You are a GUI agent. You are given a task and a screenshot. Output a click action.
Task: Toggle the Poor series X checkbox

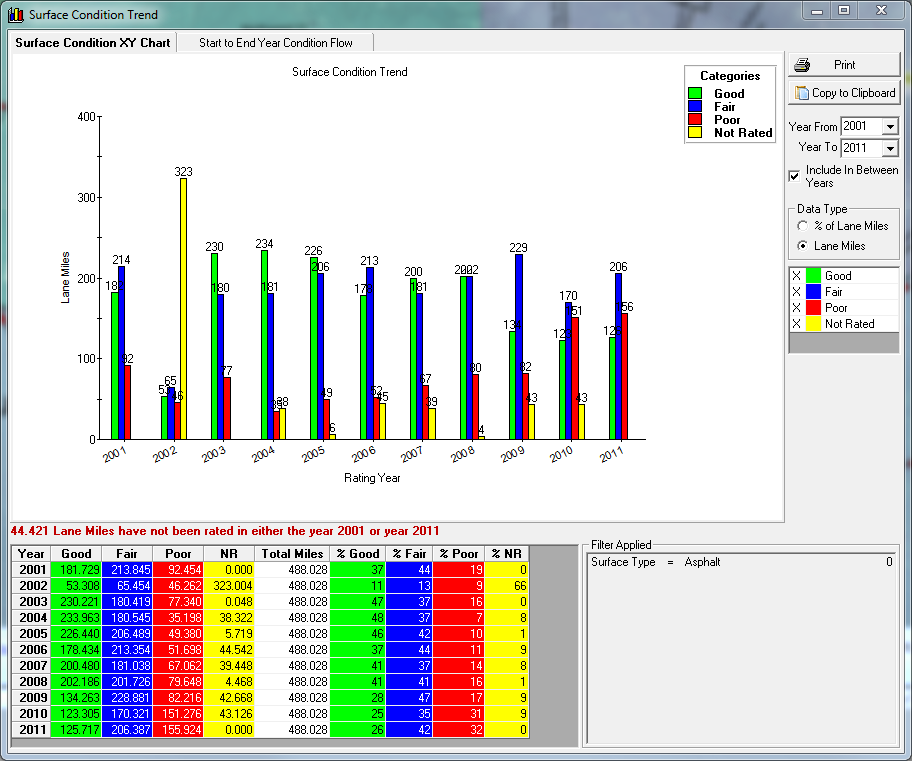pos(797,308)
